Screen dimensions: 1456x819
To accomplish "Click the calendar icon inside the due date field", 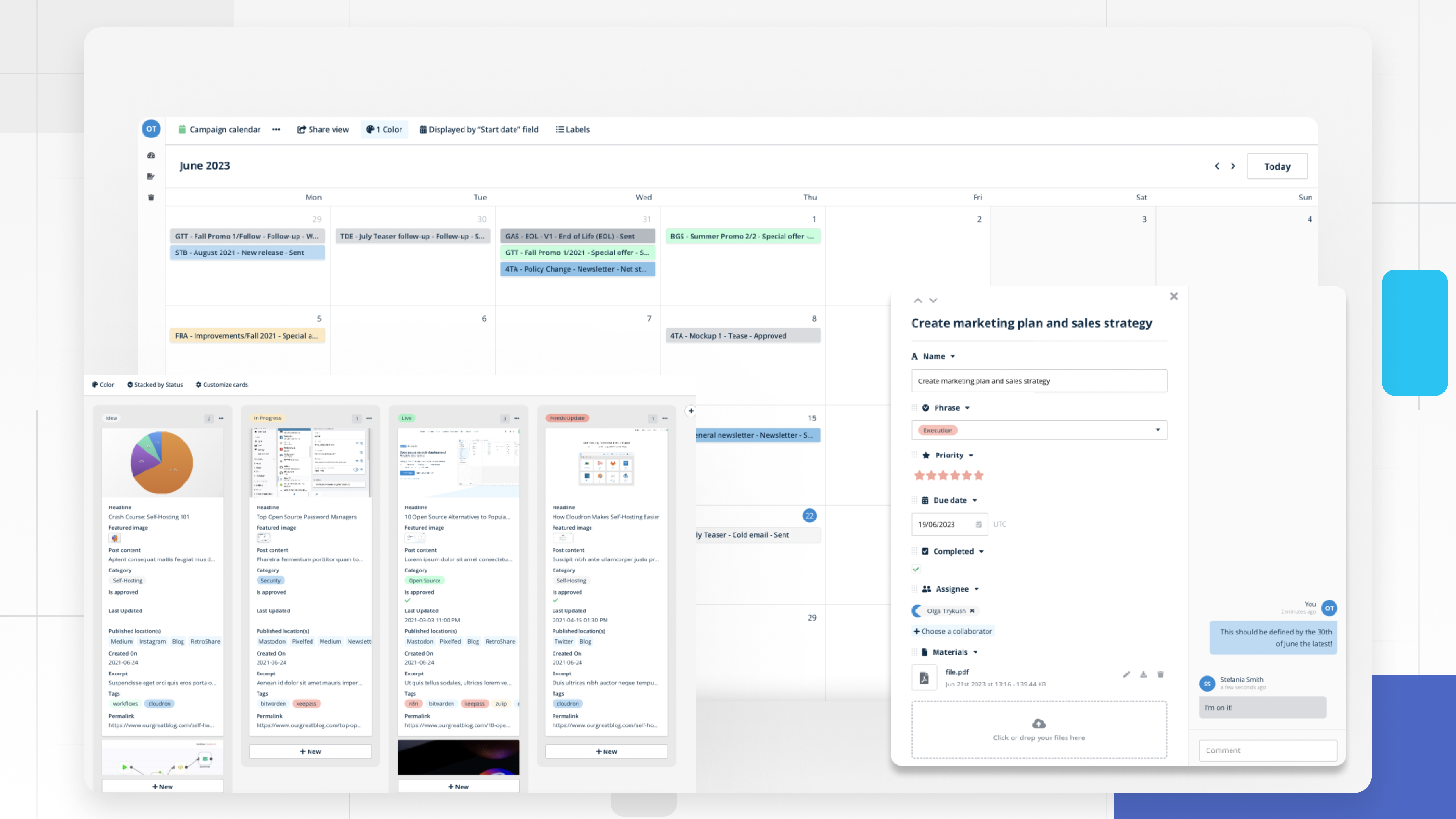I will pyautogui.click(x=978, y=524).
